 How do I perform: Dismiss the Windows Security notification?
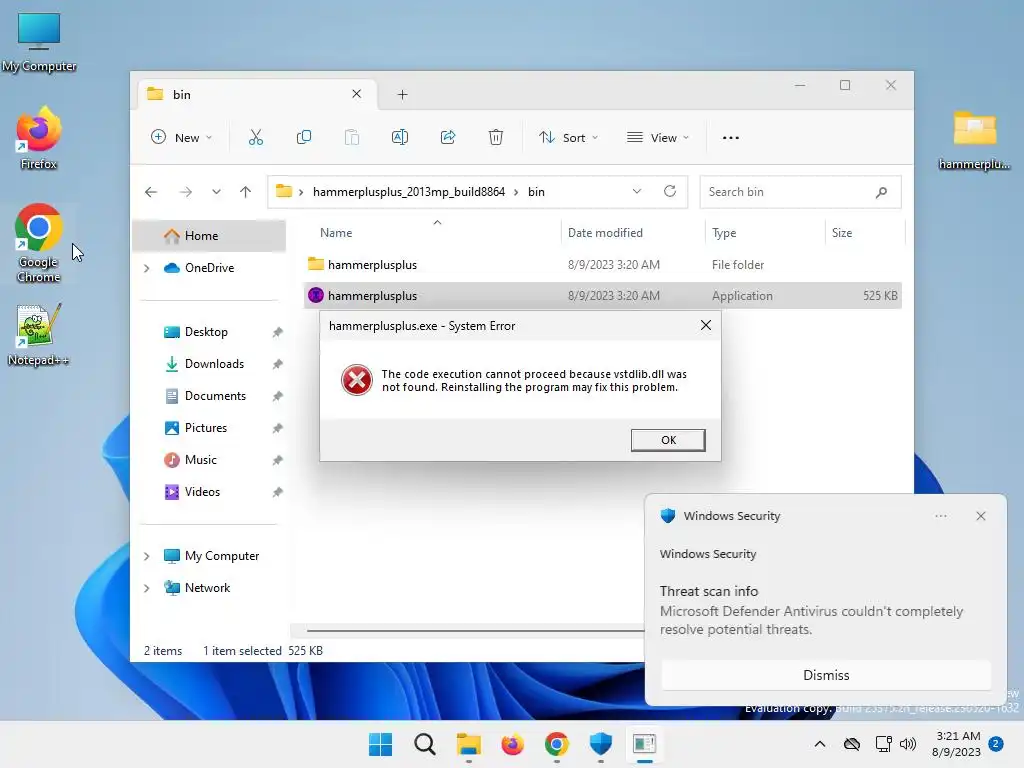tap(826, 675)
